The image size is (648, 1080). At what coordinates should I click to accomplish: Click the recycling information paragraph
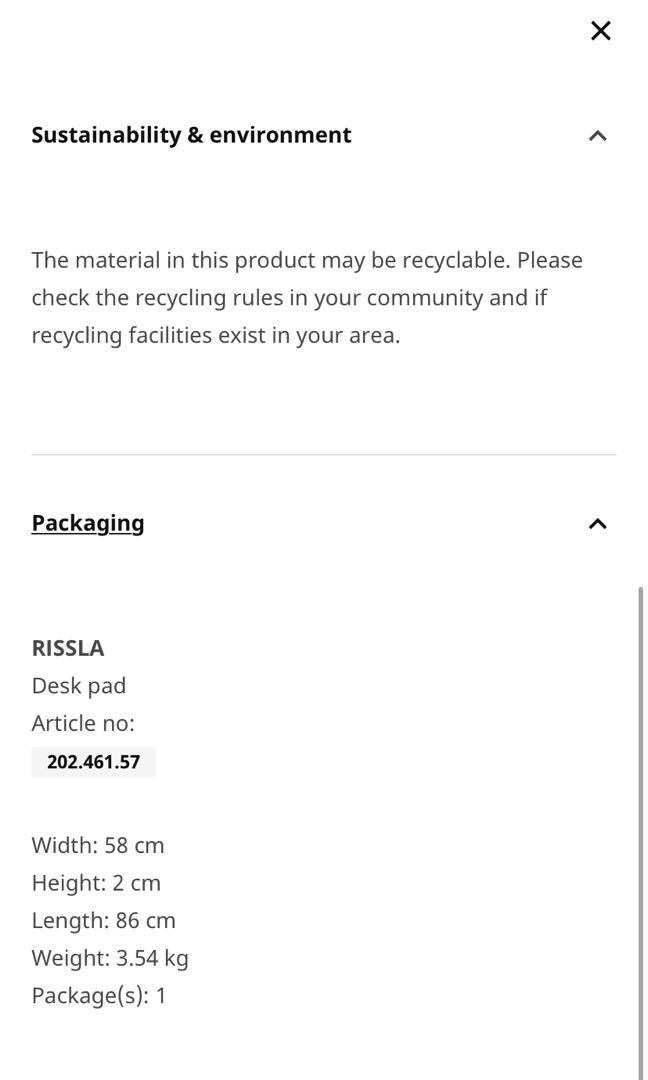307,297
